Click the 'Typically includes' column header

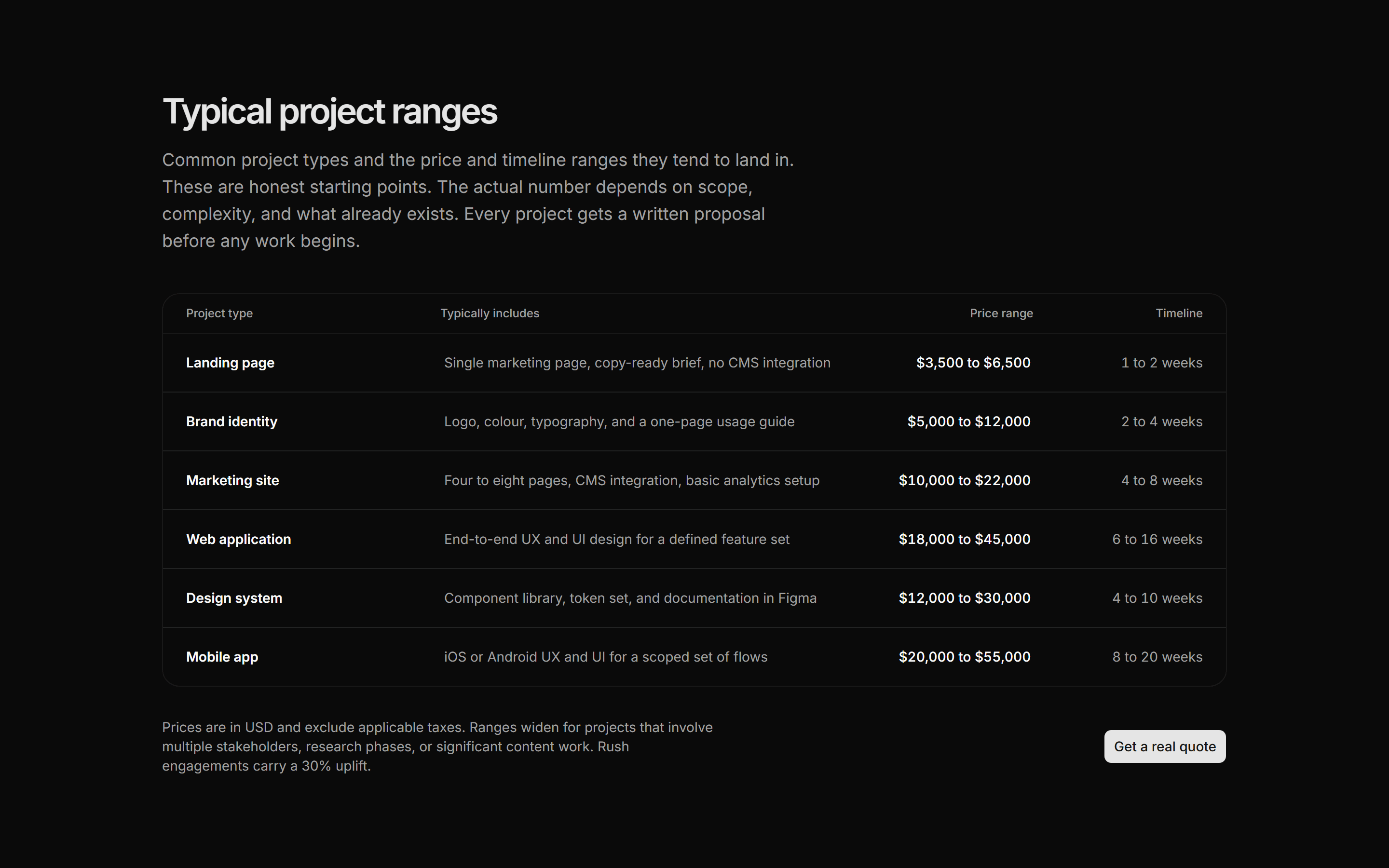(x=490, y=313)
